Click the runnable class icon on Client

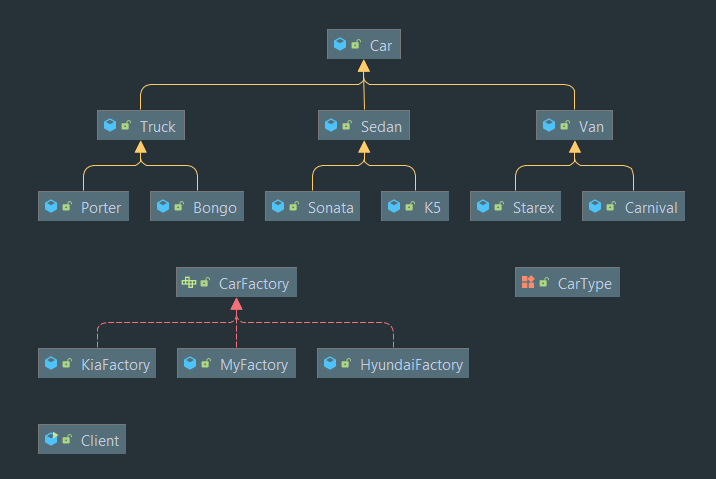pyautogui.click(x=51, y=439)
